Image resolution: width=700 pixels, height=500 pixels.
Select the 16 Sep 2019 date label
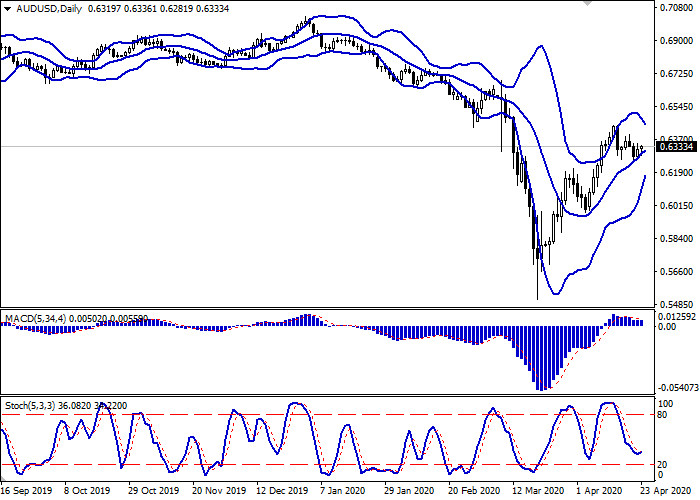point(28,492)
